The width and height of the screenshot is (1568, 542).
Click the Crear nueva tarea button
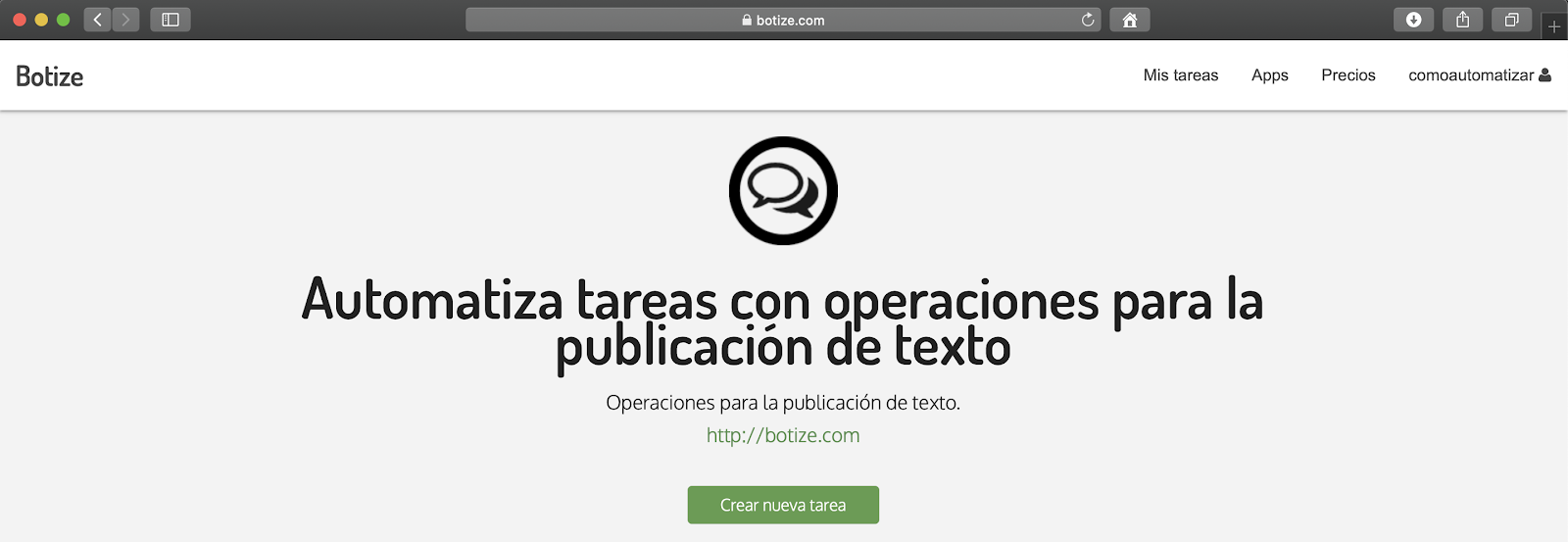coord(783,505)
